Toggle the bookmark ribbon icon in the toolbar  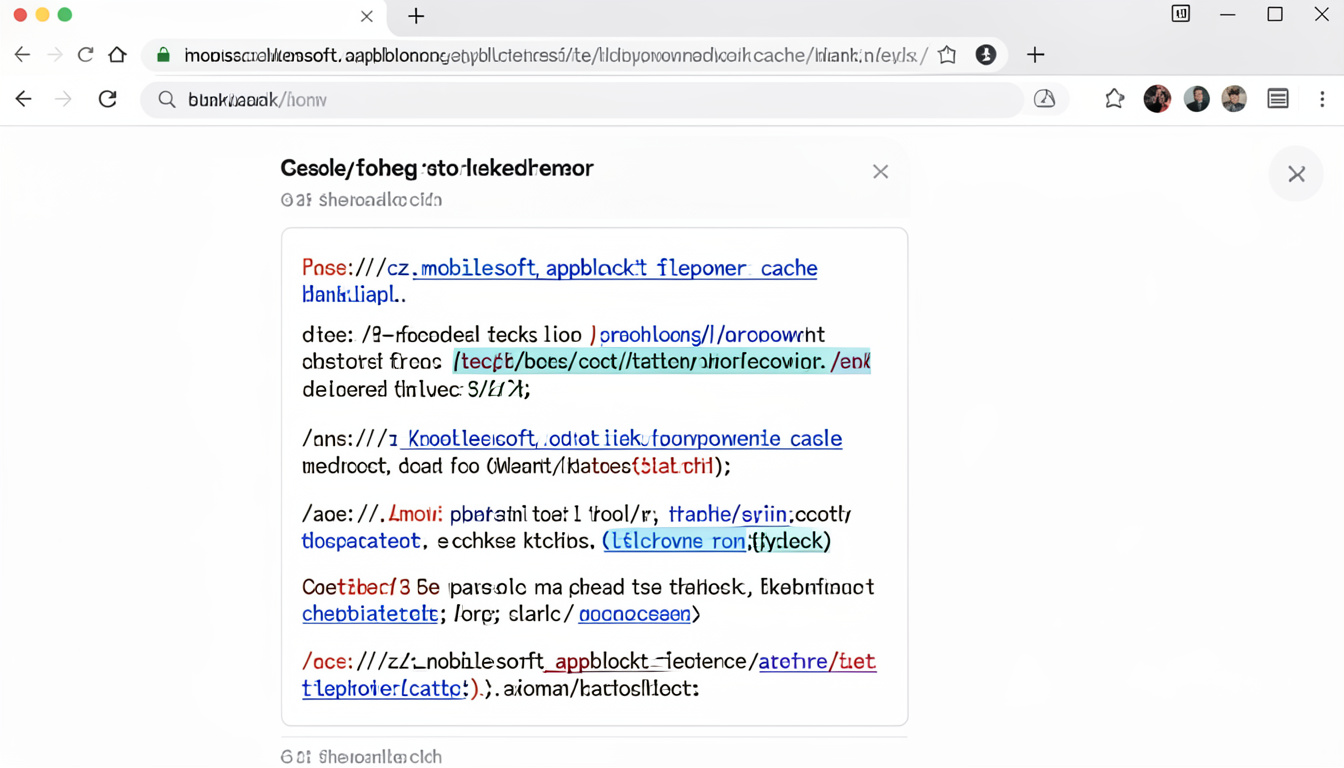947,55
